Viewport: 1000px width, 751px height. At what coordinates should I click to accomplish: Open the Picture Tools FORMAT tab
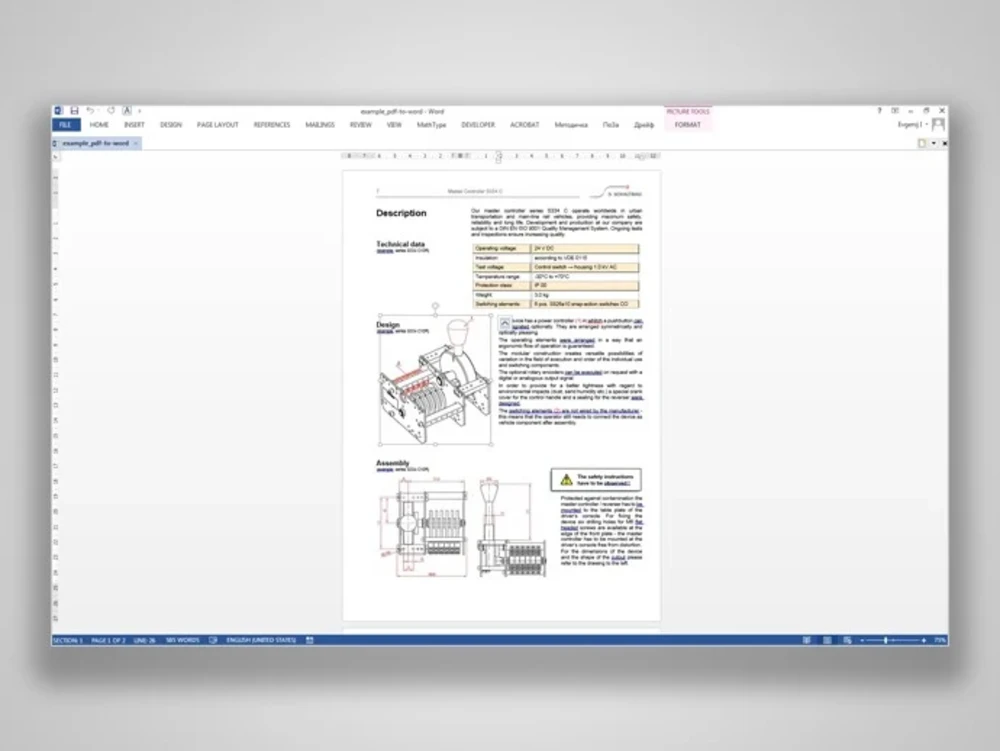point(688,125)
